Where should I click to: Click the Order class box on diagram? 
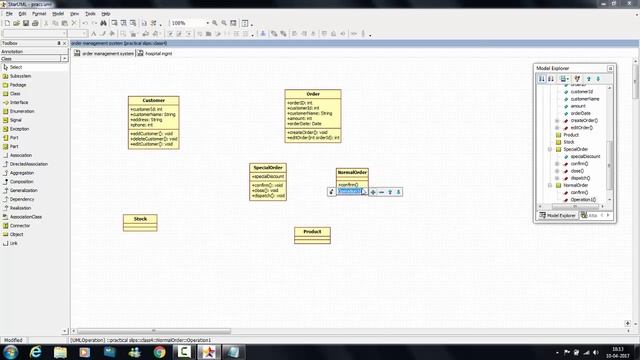point(313,116)
